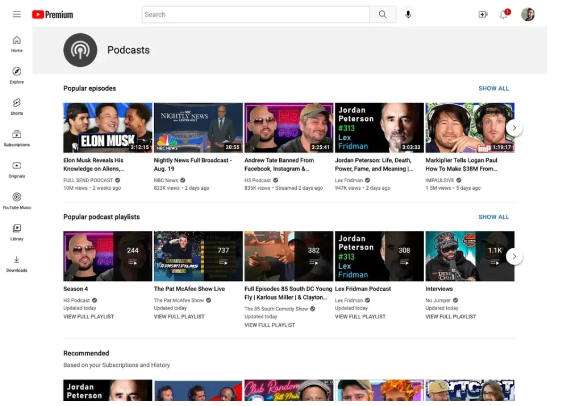
Task: Open the notifications bell
Action: pos(504,14)
